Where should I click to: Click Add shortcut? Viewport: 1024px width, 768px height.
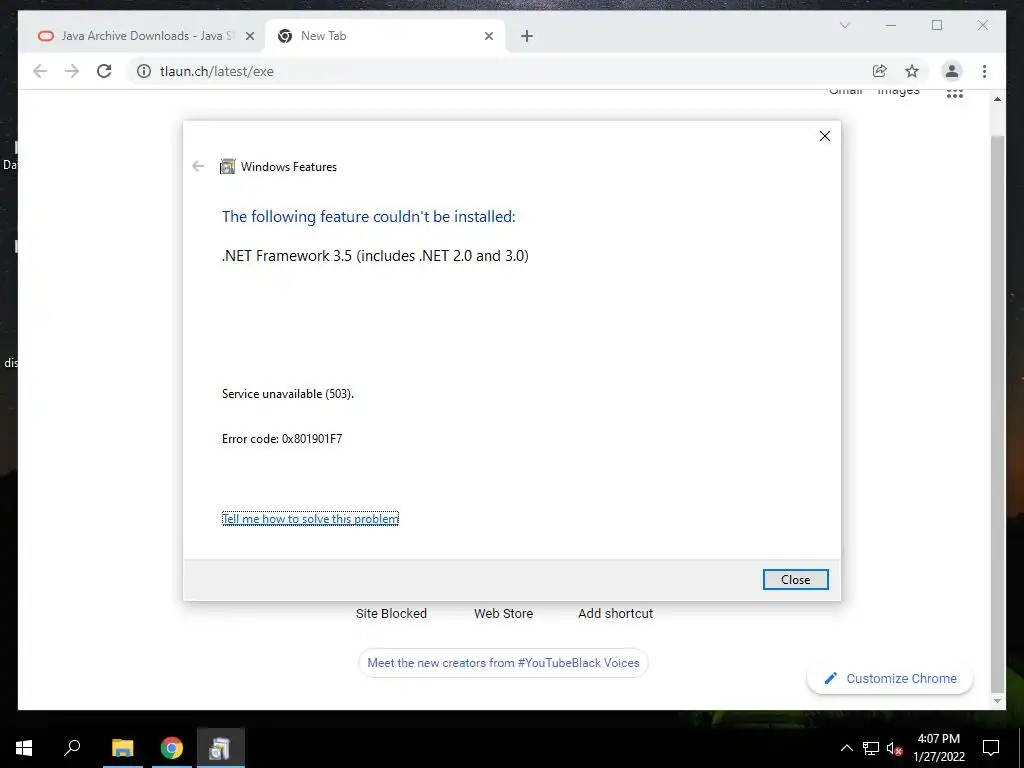tap(615, 613)
